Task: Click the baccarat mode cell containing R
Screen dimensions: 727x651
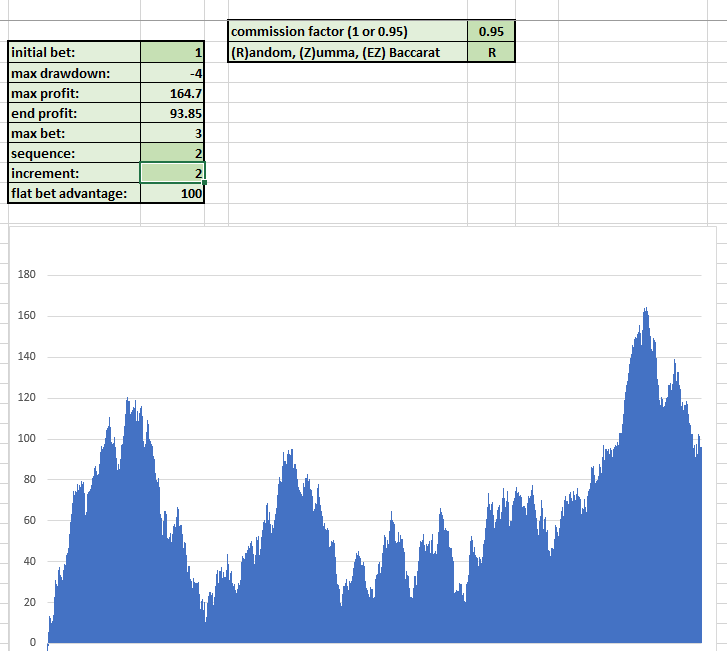Action: [490, 52]
